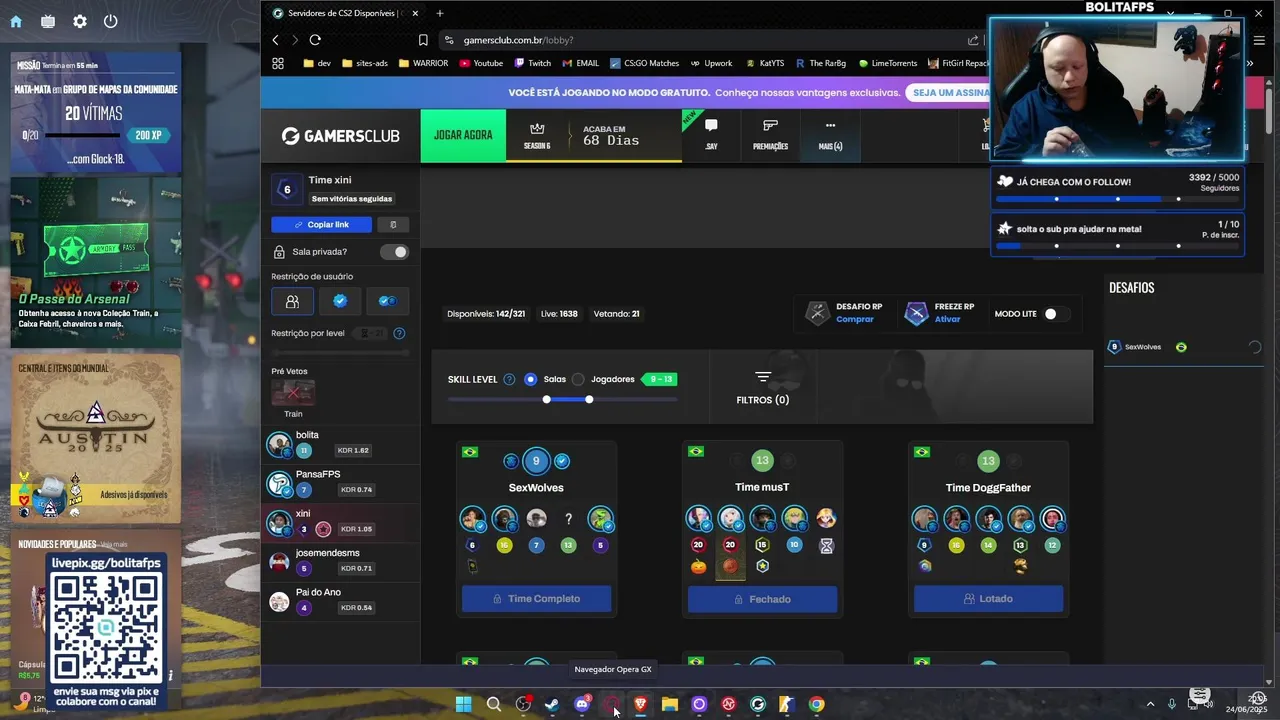Open Google Chrome from the taskbar
Viewport: 1280px width, 720px height.
(x=817, y=704)
